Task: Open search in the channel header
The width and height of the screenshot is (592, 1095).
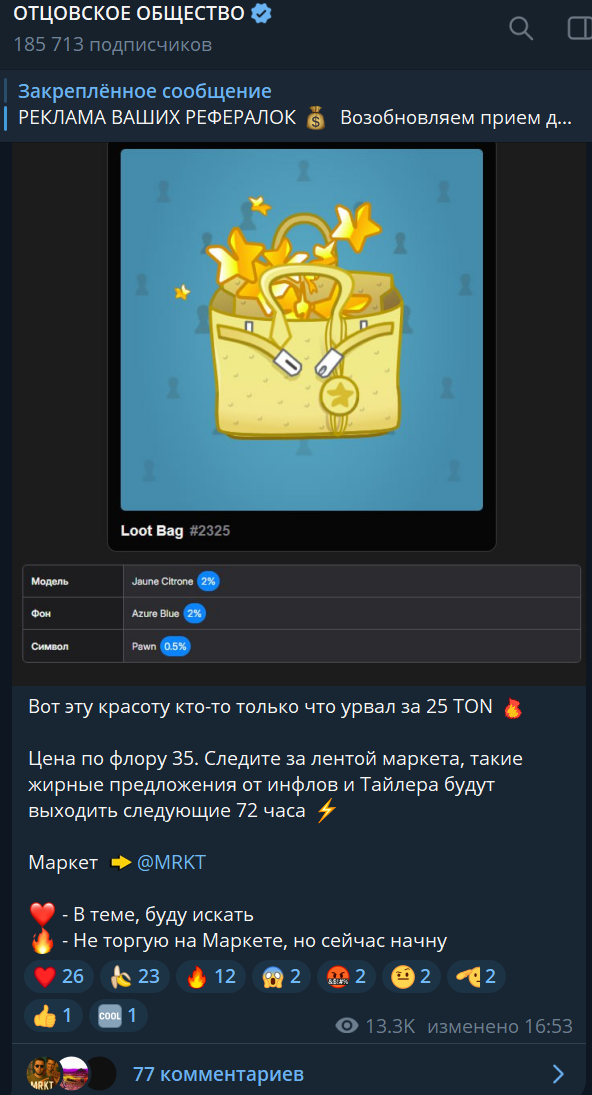Action: [521, 29]
